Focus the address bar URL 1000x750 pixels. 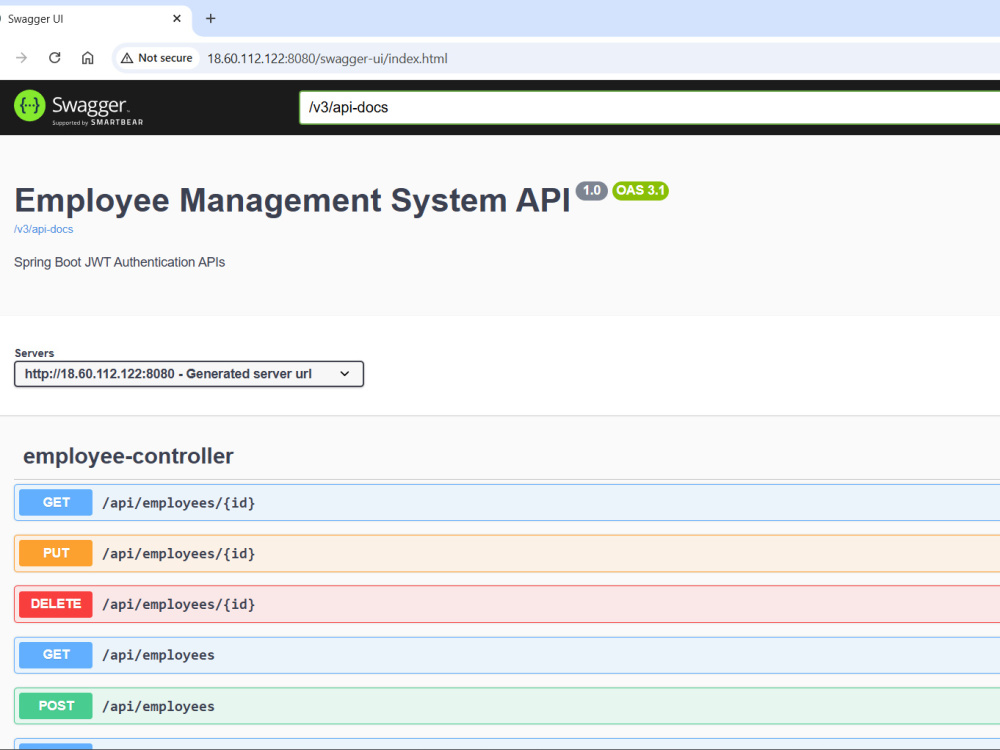click(x=327, y=59)
